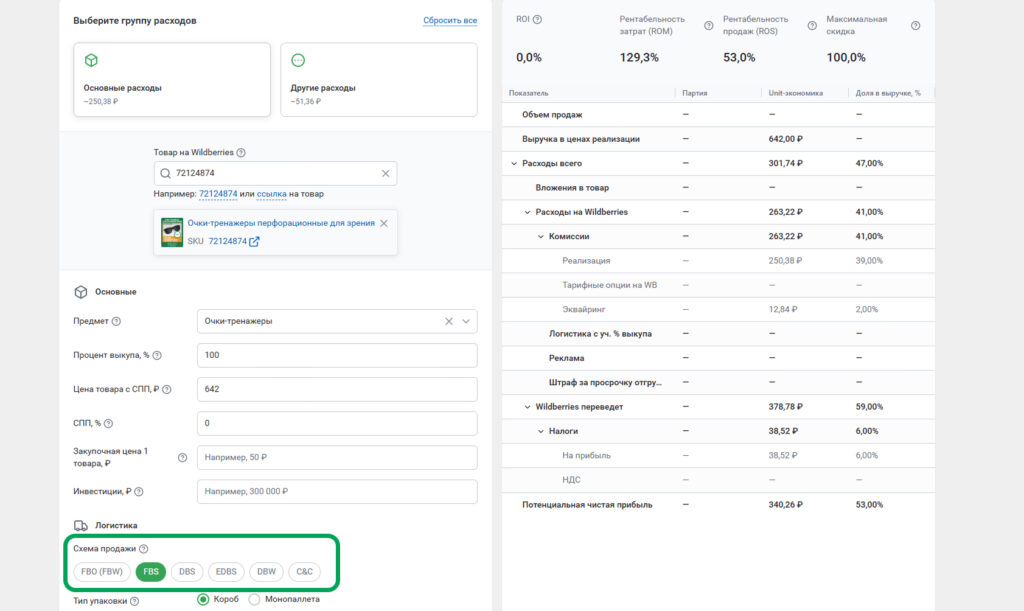Choose DBW sales scheme

click(x=266, y=572)
